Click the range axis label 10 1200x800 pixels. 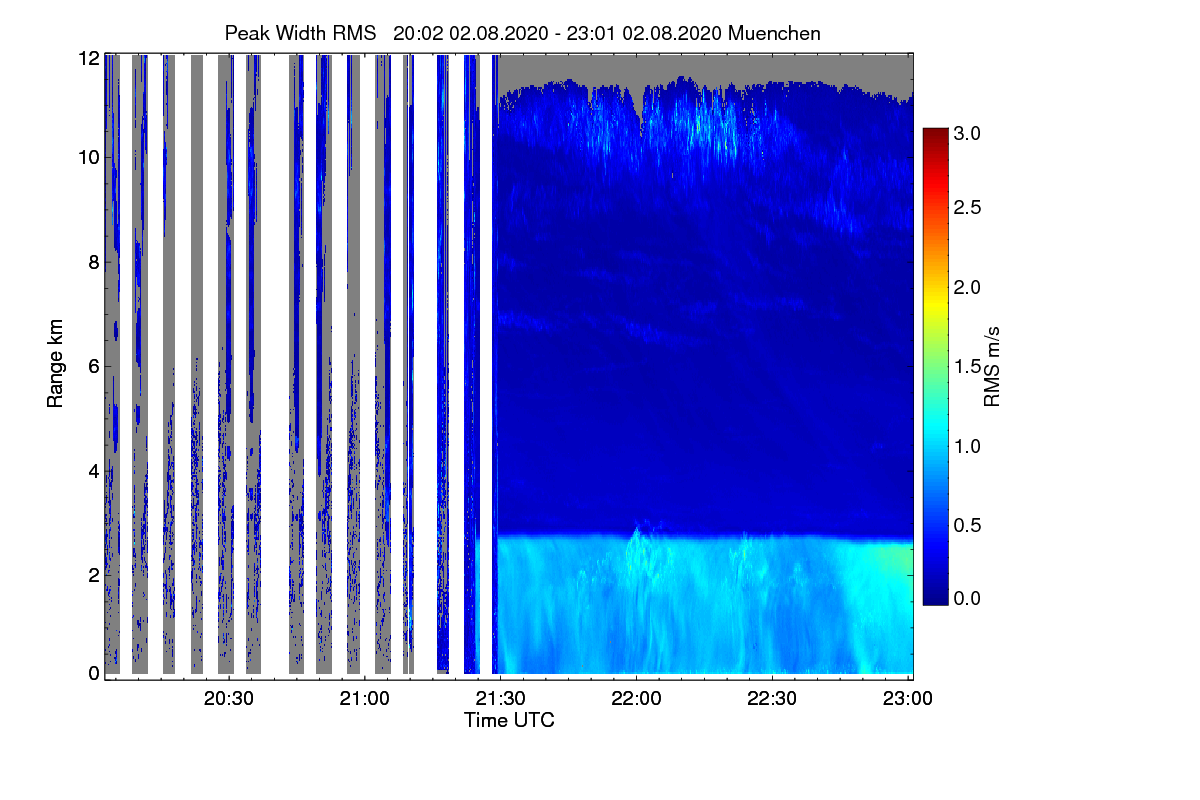88,157
